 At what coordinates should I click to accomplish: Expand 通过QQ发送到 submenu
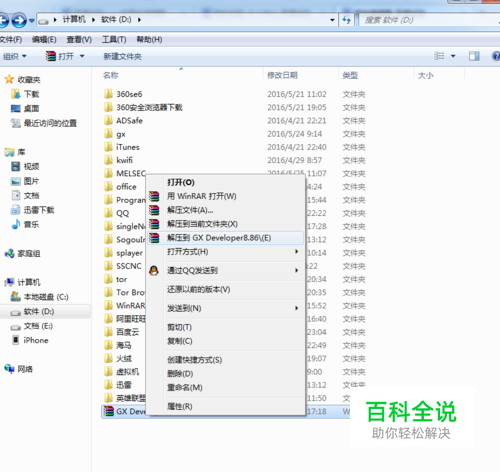point(226,270)
